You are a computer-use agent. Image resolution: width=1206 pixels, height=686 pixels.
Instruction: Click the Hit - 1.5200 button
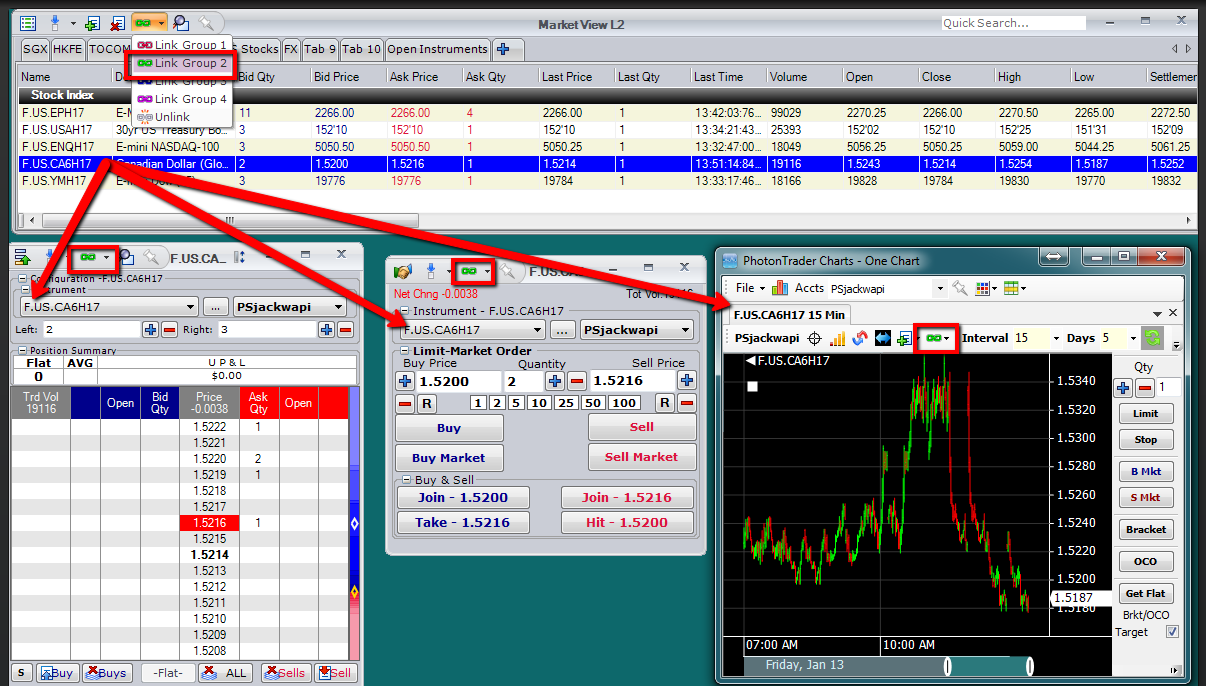[x=625, y=522]
